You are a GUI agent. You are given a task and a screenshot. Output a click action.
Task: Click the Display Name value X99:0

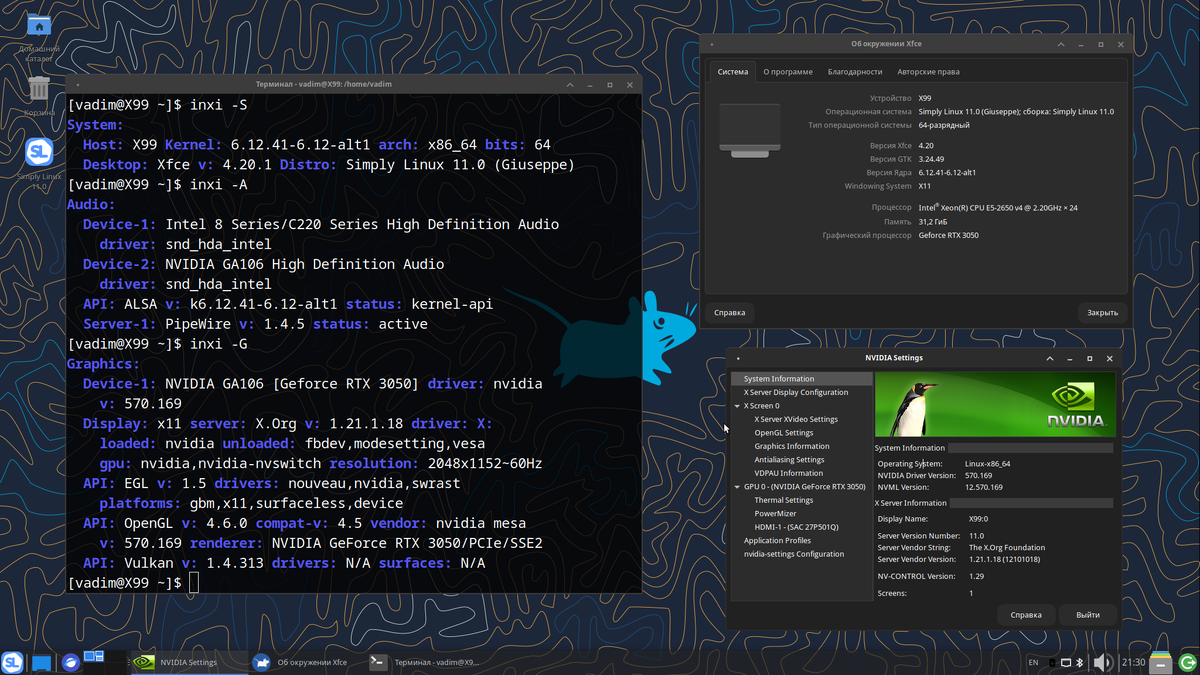(x=978, y=519)
